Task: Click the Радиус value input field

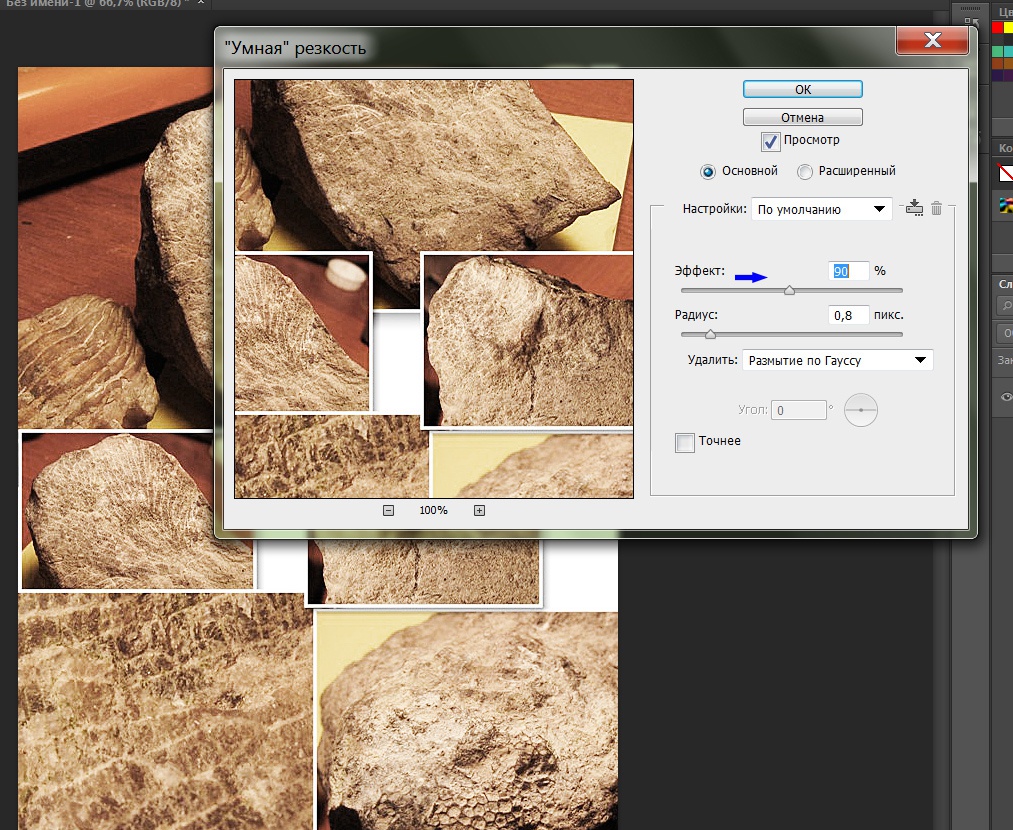Action: coord(848,315)
